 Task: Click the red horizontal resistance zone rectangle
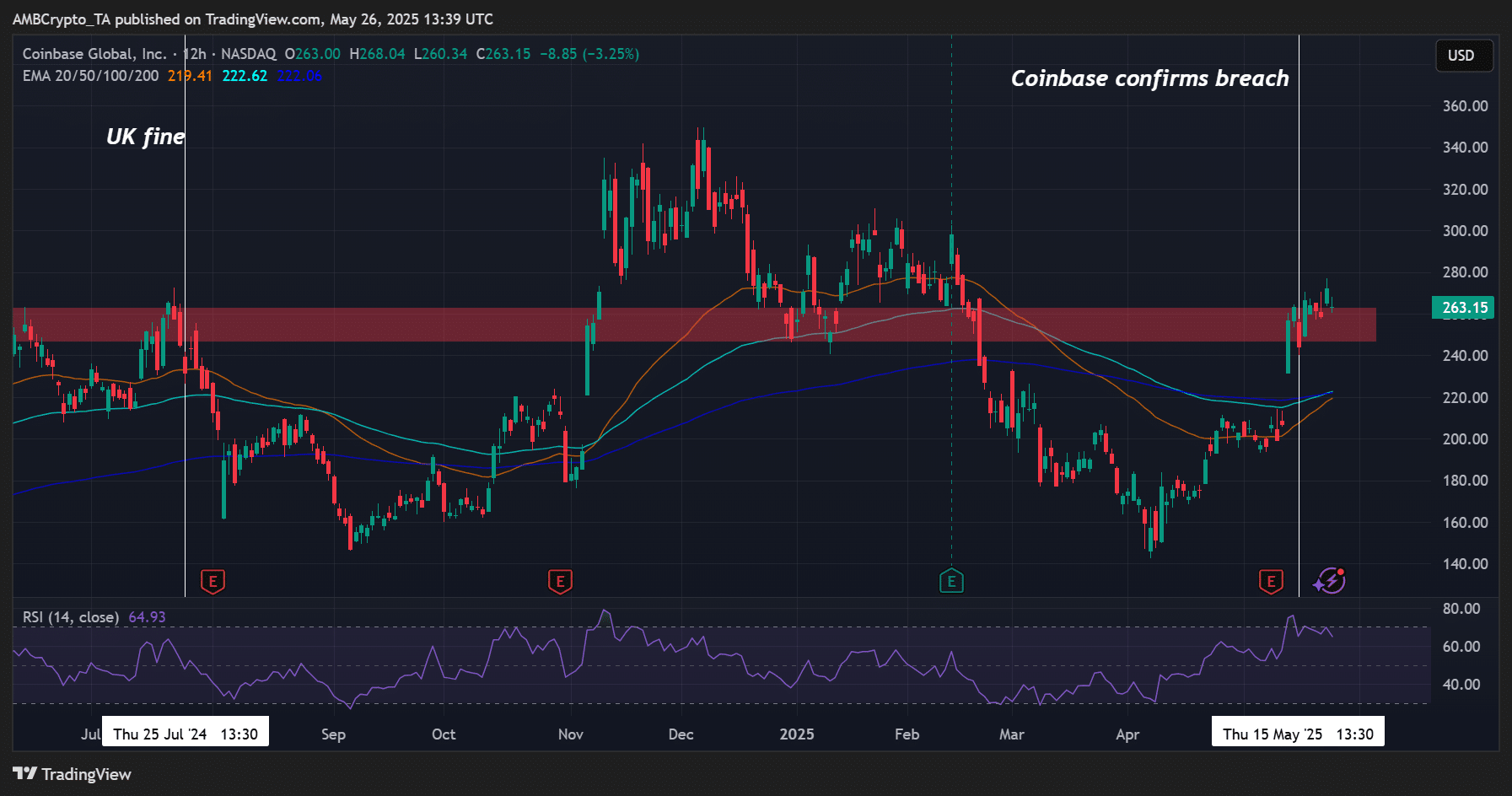pyautogui.click(x=694, y=325)
